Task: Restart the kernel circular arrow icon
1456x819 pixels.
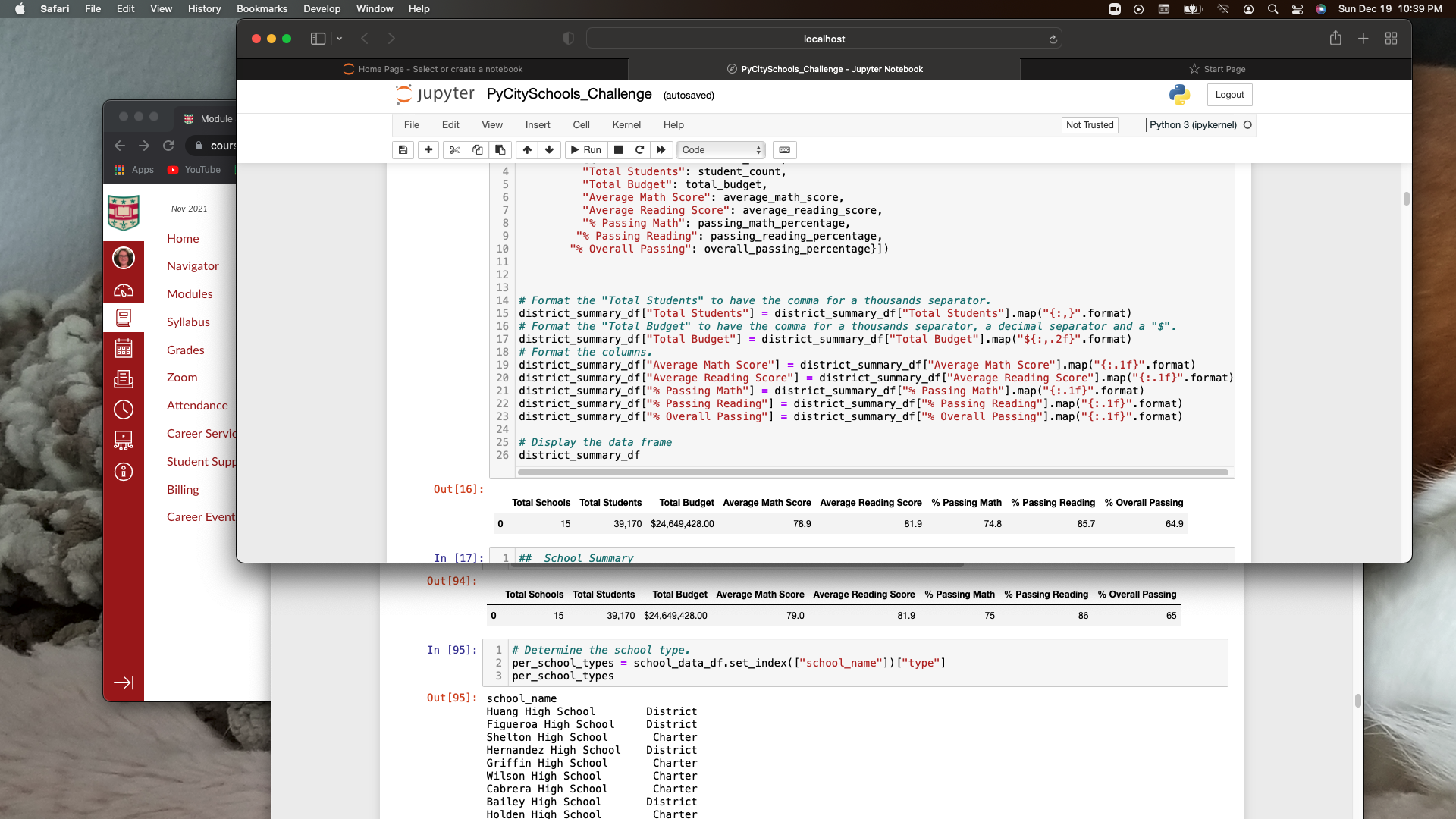Action: click(639, 150)
